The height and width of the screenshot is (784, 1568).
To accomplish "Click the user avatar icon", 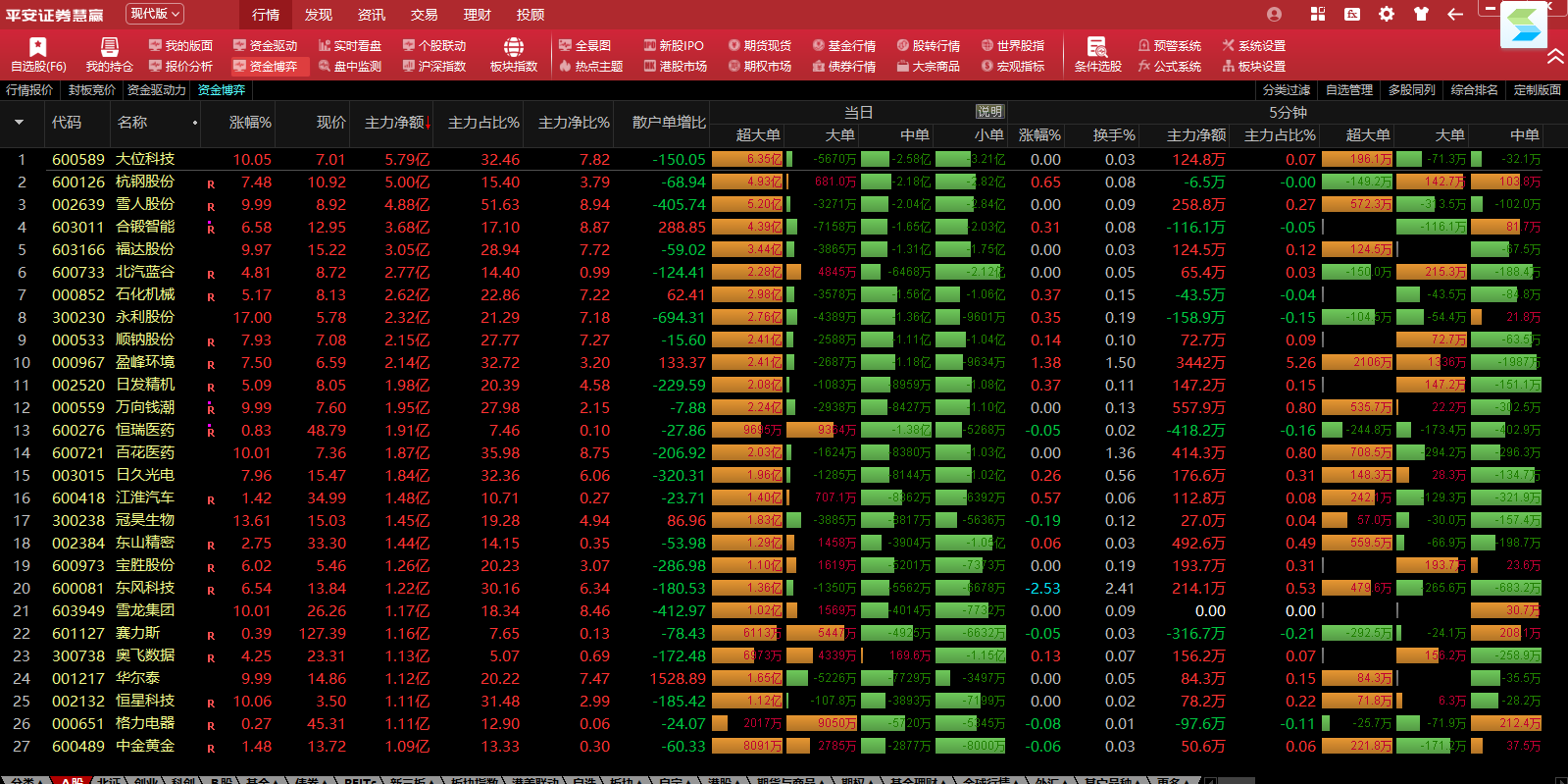I will point(1274,14).
